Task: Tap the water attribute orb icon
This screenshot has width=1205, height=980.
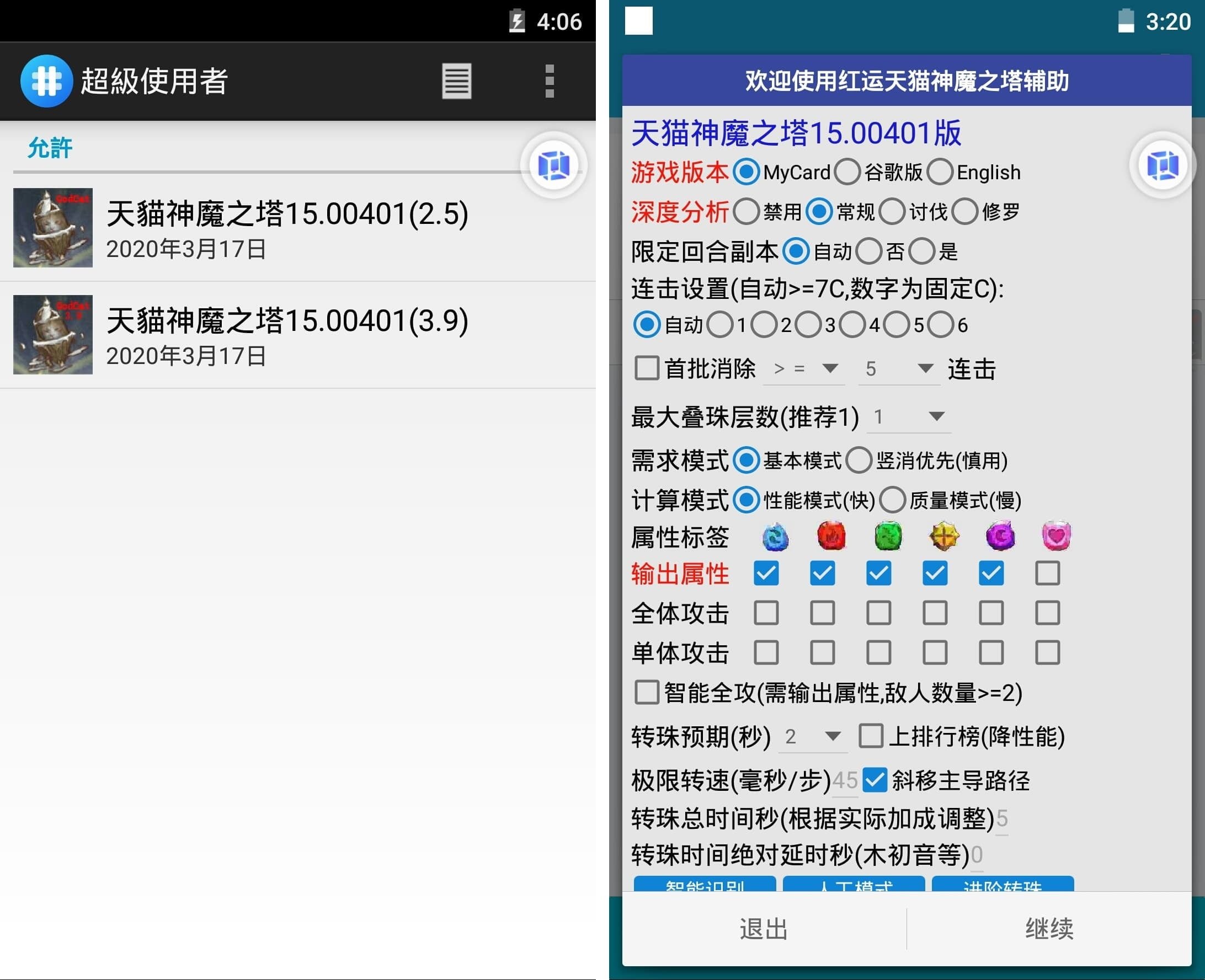Action: click(x=775, y=535)
